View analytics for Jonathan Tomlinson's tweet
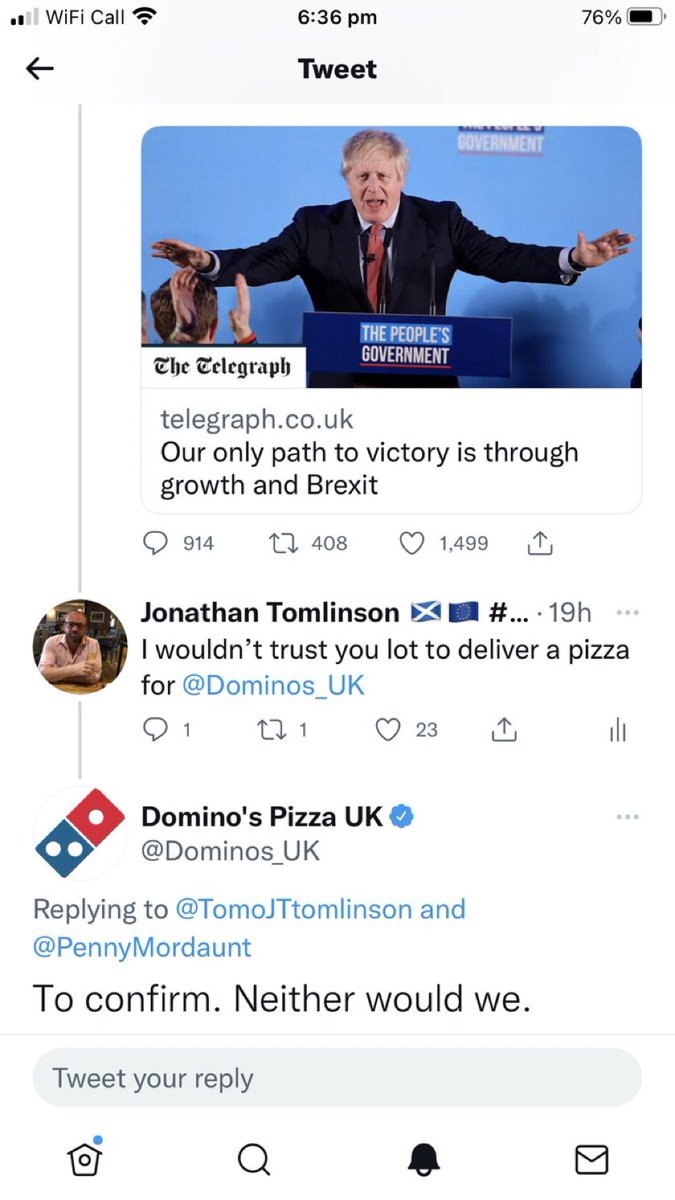Screen dimensions: 675x1200 tap(617, 731)
